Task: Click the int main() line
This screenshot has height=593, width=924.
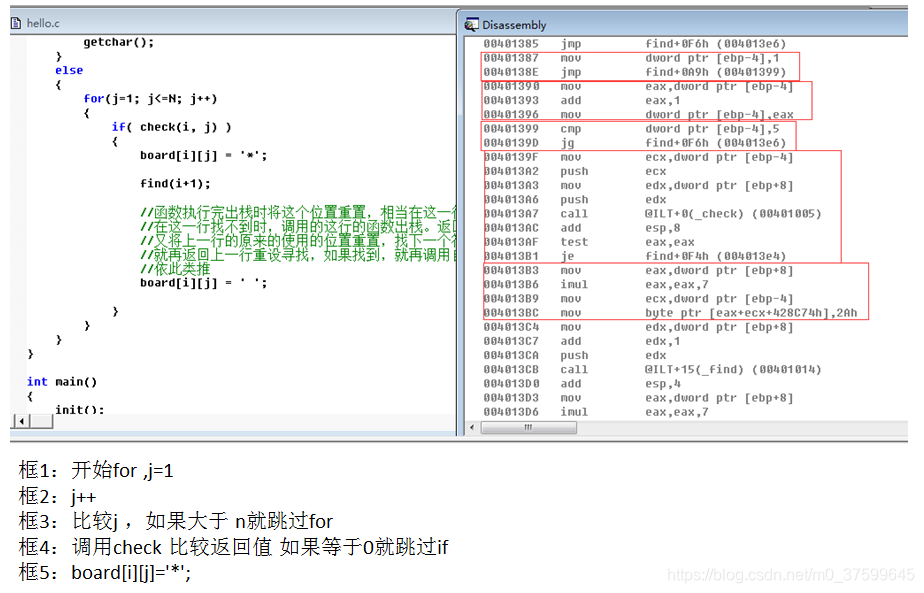Action: [62, 381]
